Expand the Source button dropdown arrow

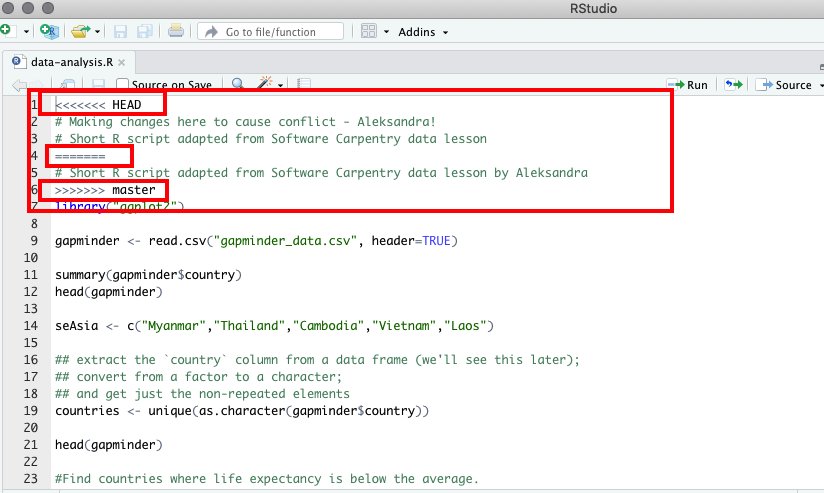(820, 85)
